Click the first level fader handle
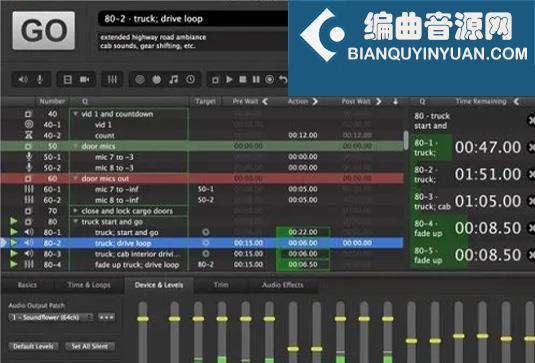The image size is (535, 363). (x=143, y=319)
